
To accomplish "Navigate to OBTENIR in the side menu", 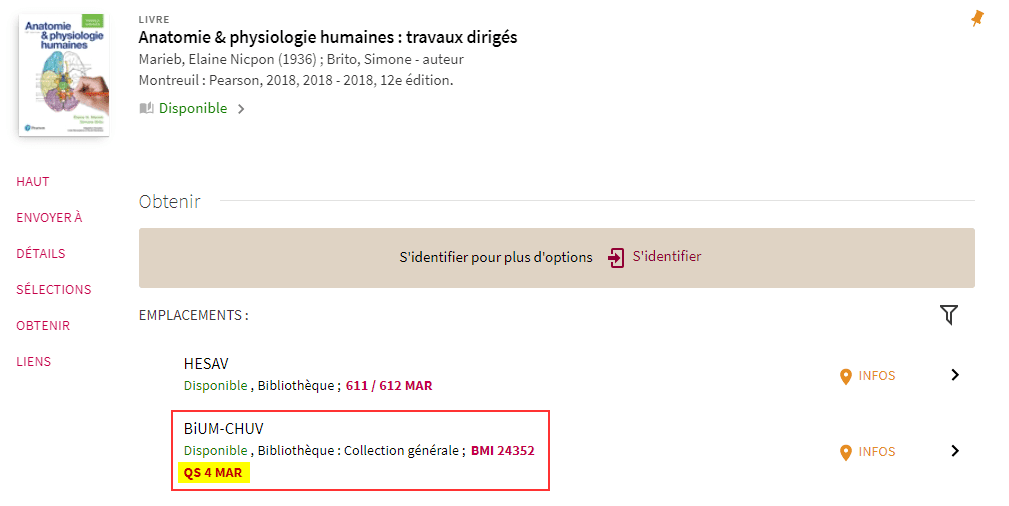I will tap(43, 326).
